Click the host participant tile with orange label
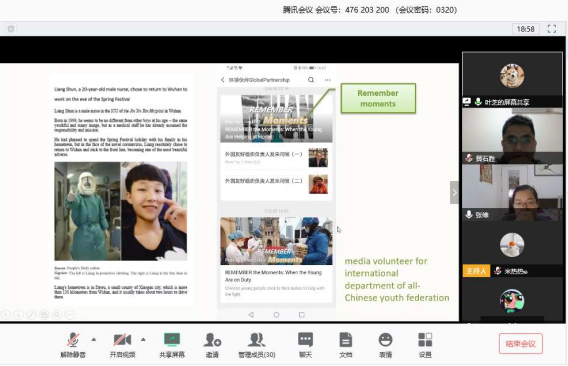 [x=512, y=249]
